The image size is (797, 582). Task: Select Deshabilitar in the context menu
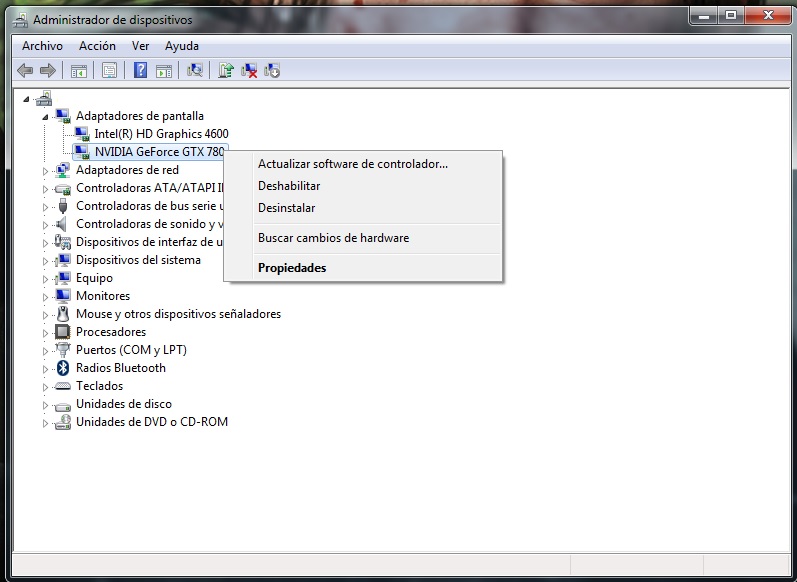(289, 186)
